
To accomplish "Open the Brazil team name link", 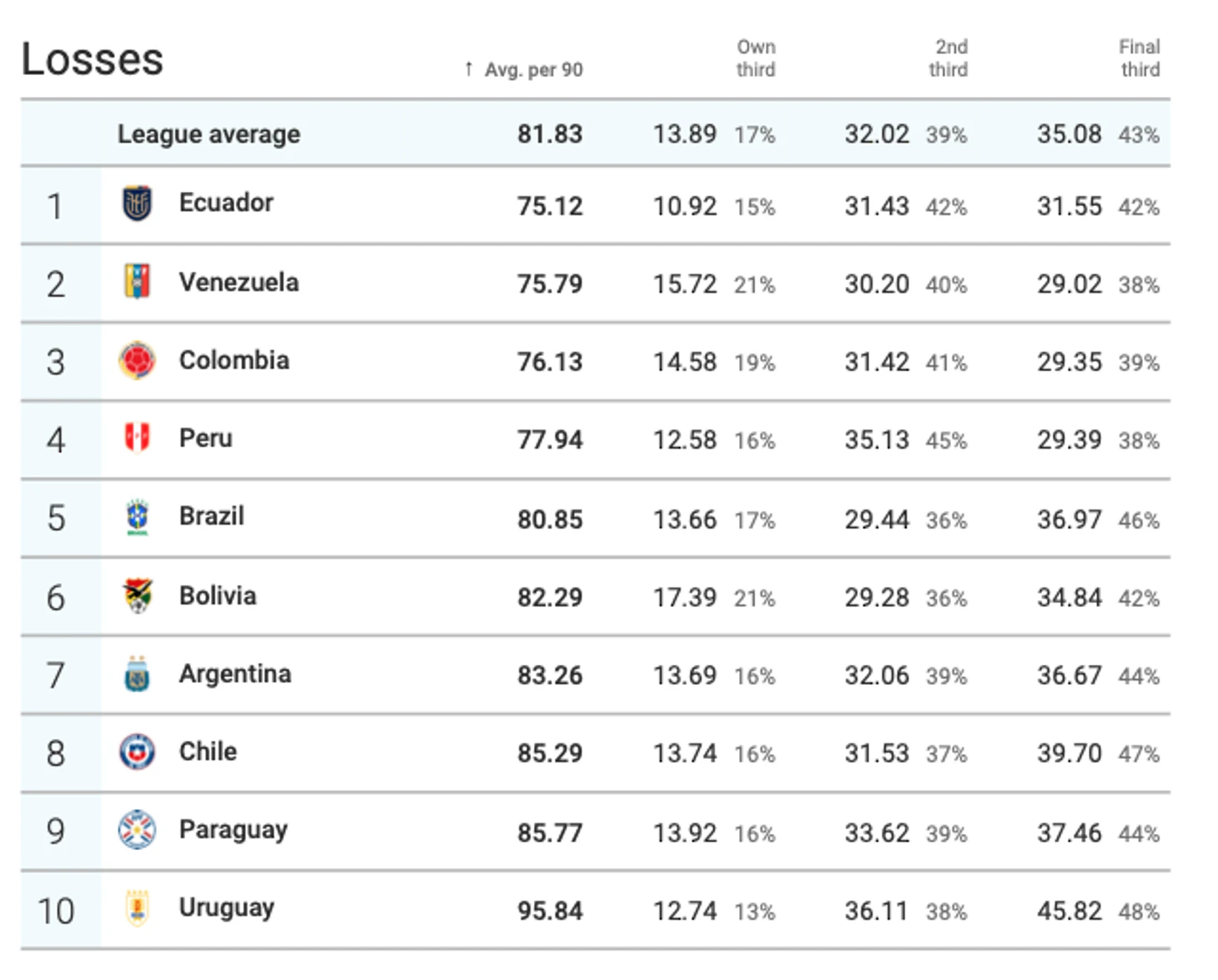I will click(212, 516).
